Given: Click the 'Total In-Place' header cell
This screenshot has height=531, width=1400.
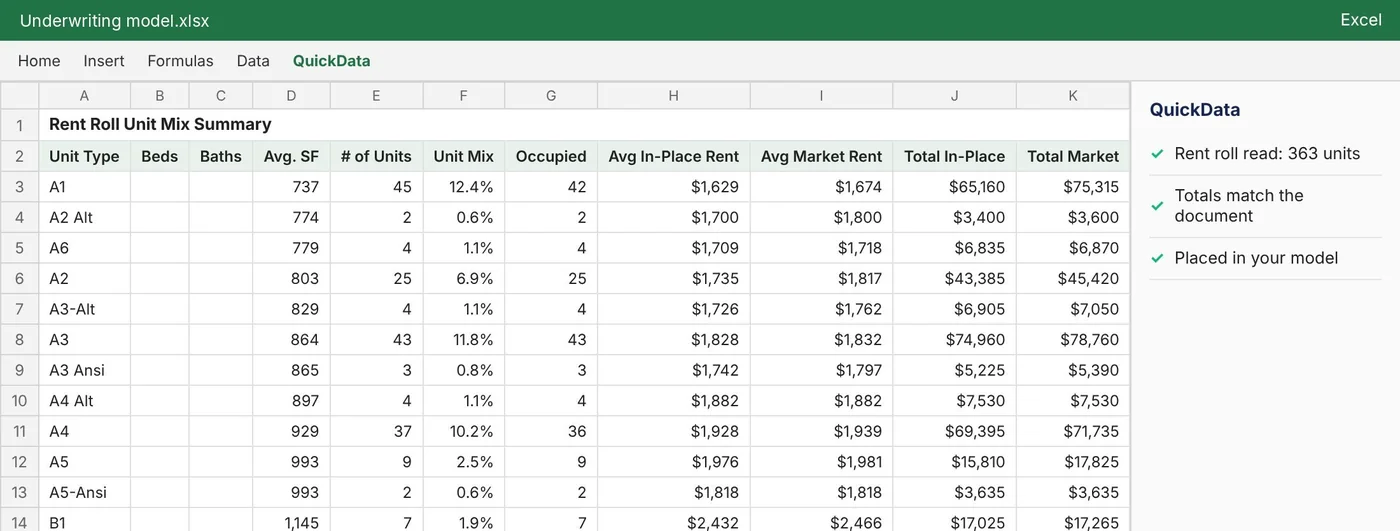Looking at the screenshot, I should tap(954, 156).
